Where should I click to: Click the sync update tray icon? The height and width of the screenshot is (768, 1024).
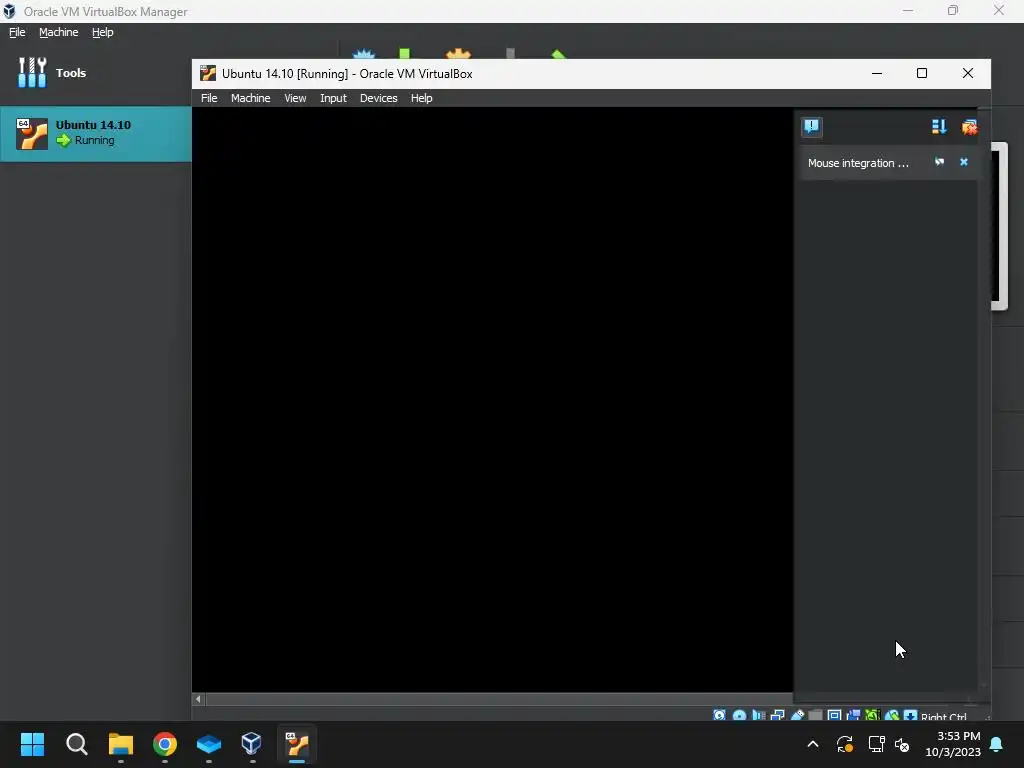tap(844, 744)
